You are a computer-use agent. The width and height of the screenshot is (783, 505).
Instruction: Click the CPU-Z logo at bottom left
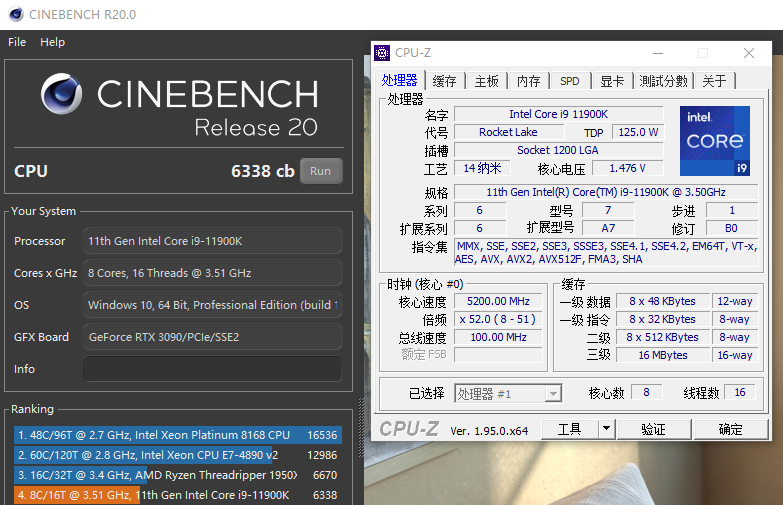coord(410,429)
